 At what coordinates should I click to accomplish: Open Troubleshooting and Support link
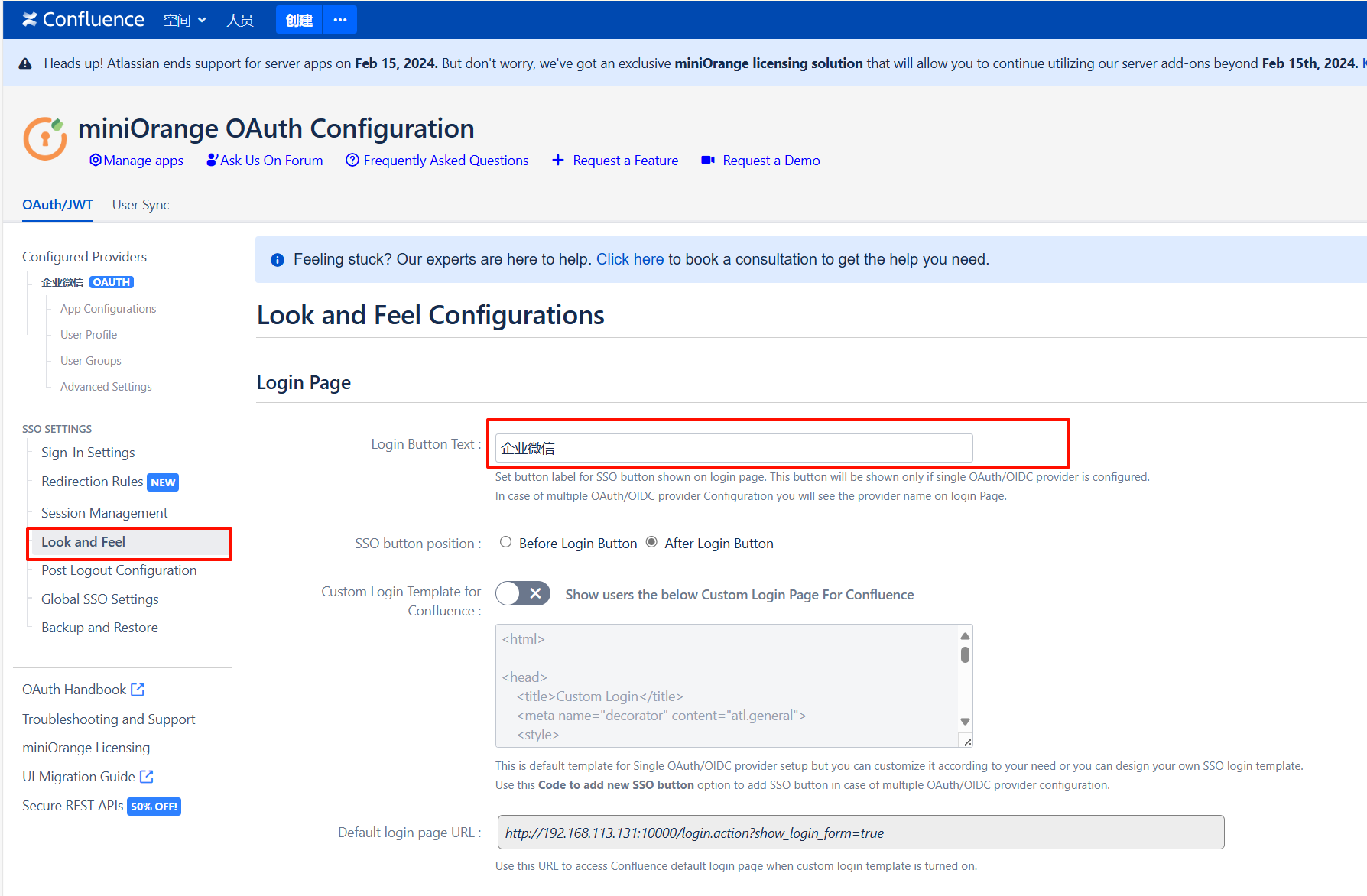click(109, 719)
